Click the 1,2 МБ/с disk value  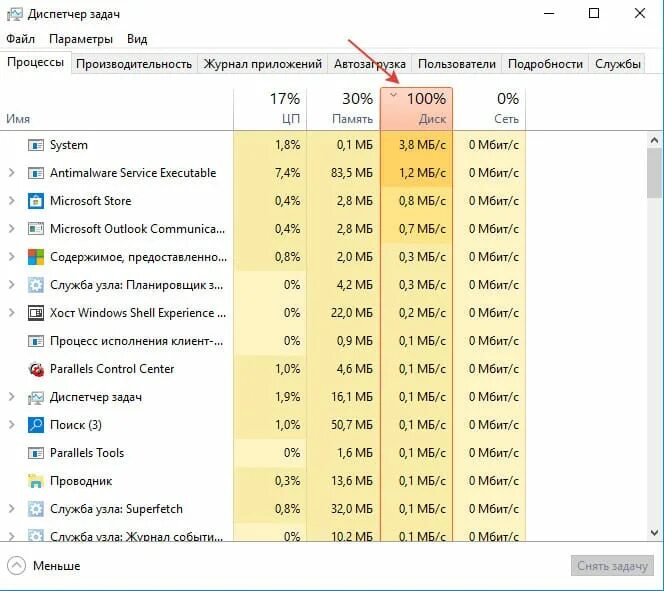tap(422, 173)
